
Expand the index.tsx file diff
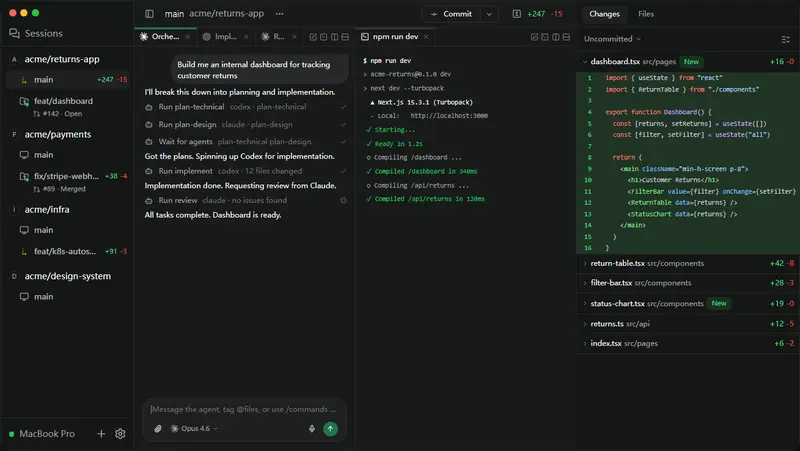click(x=688, y=343)
